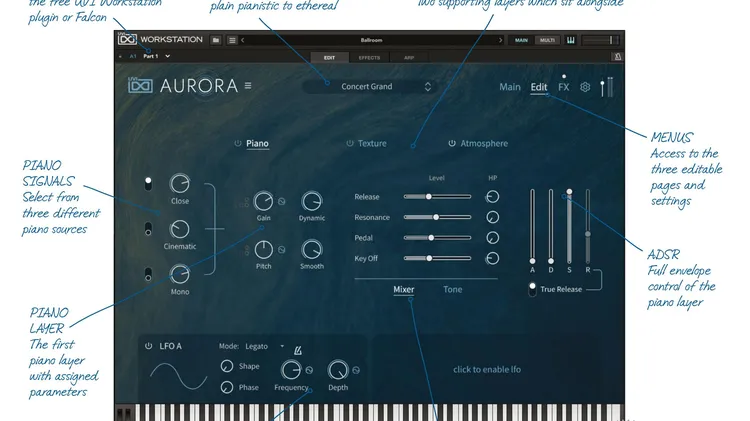Open Aurora hamburger menu next to logo

(248, 86)
